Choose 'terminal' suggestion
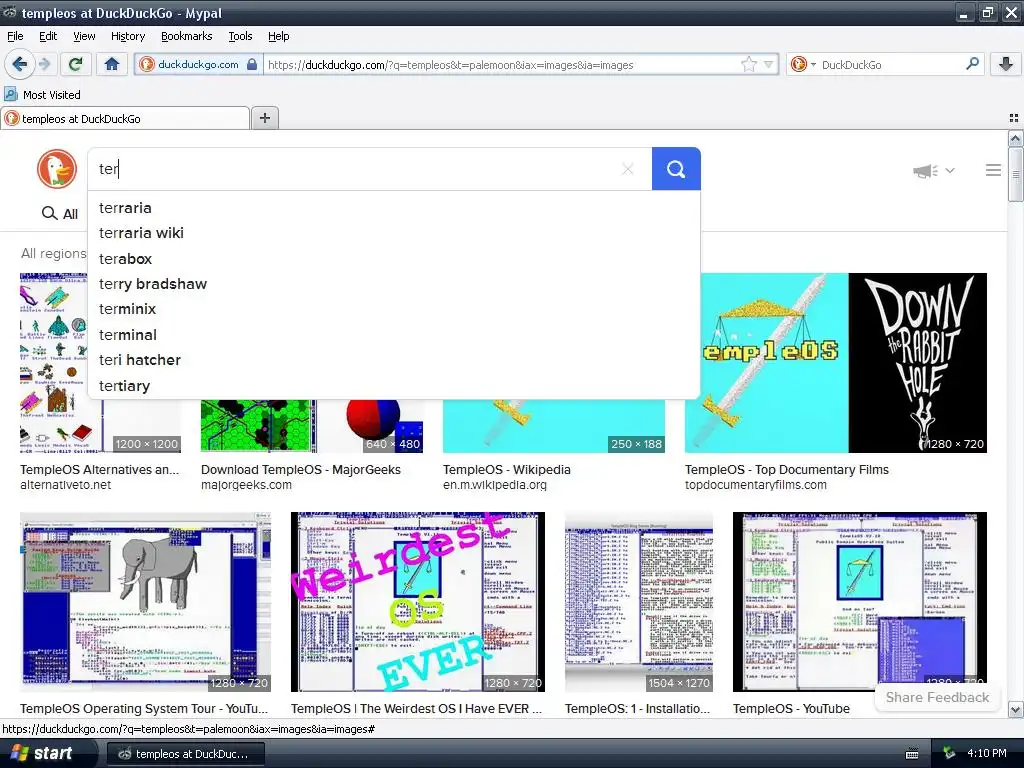 pos(394,334)
